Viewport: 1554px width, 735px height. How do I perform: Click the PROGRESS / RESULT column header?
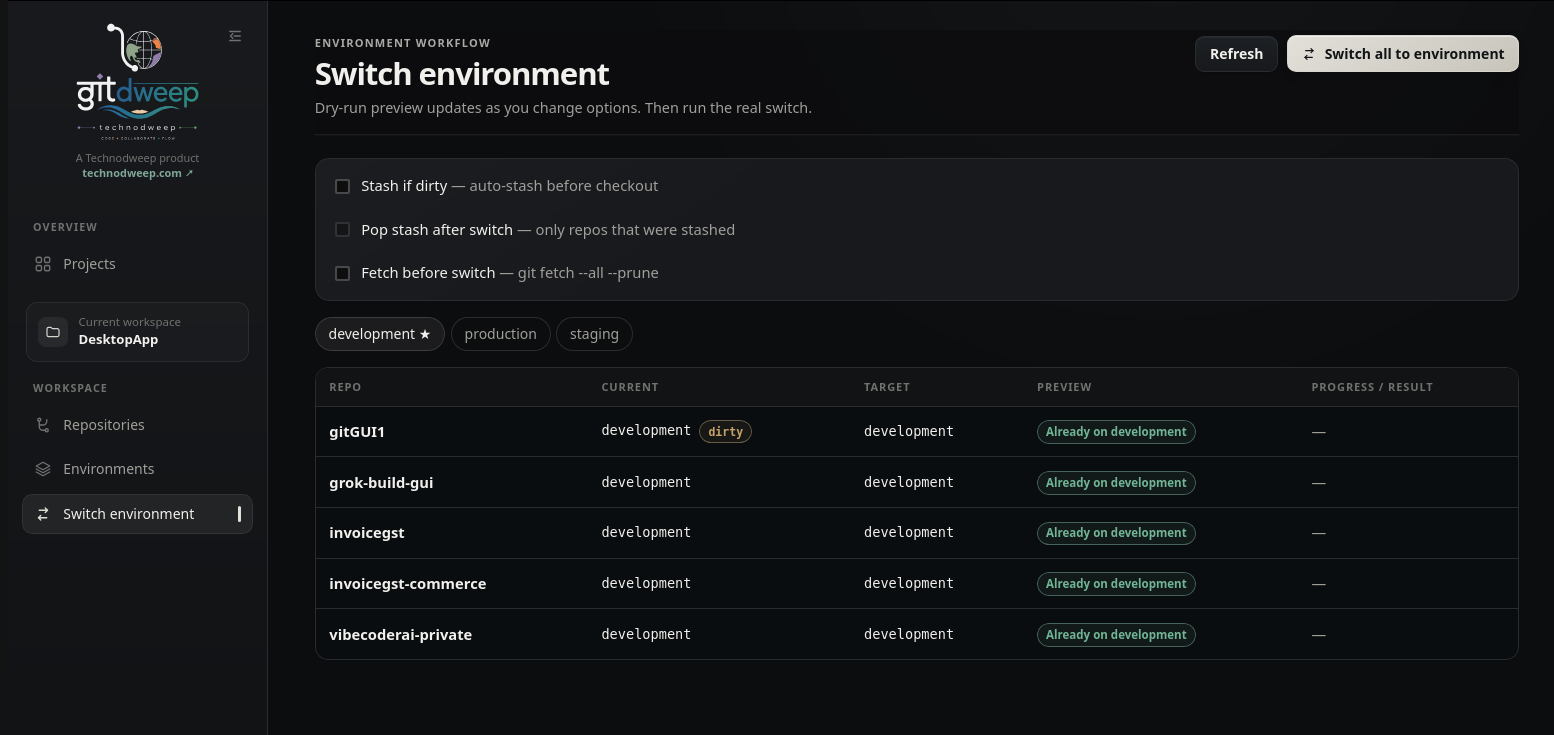[1372, 387]
